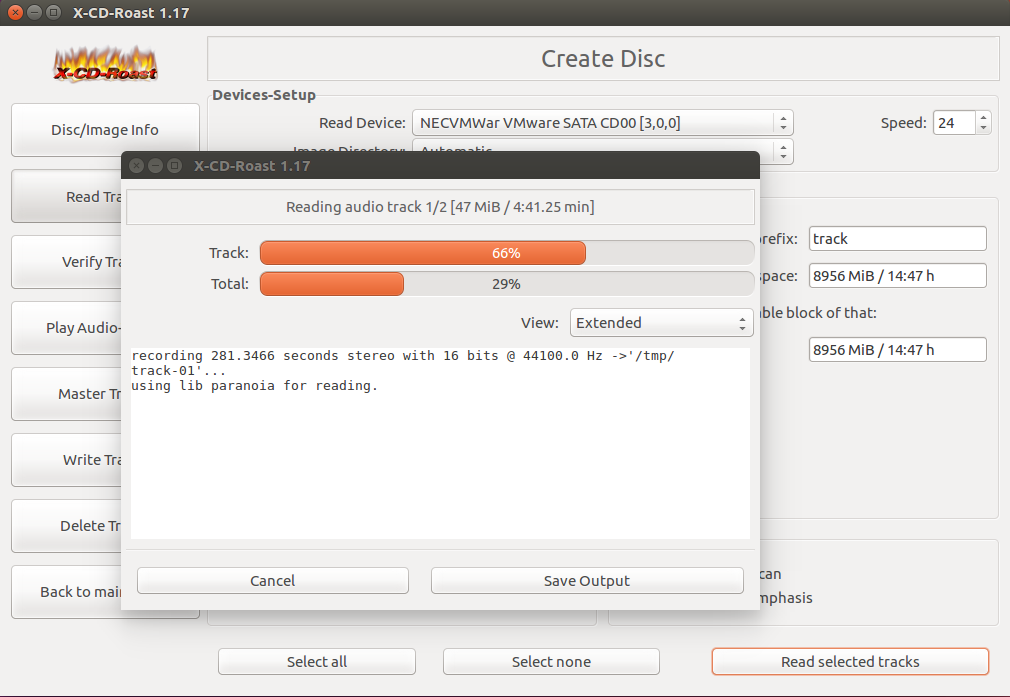Click the recording output log text area
Image resolution: width=1010 pixels, height=697 pixels.
coord(440,443)
